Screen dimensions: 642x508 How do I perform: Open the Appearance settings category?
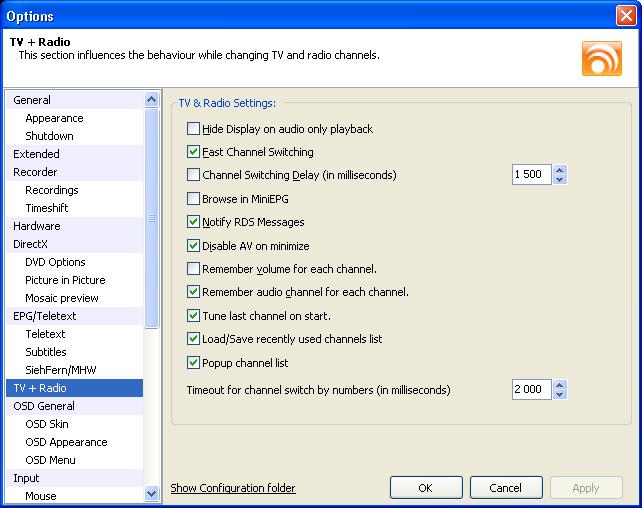click(x=54, y=118)
